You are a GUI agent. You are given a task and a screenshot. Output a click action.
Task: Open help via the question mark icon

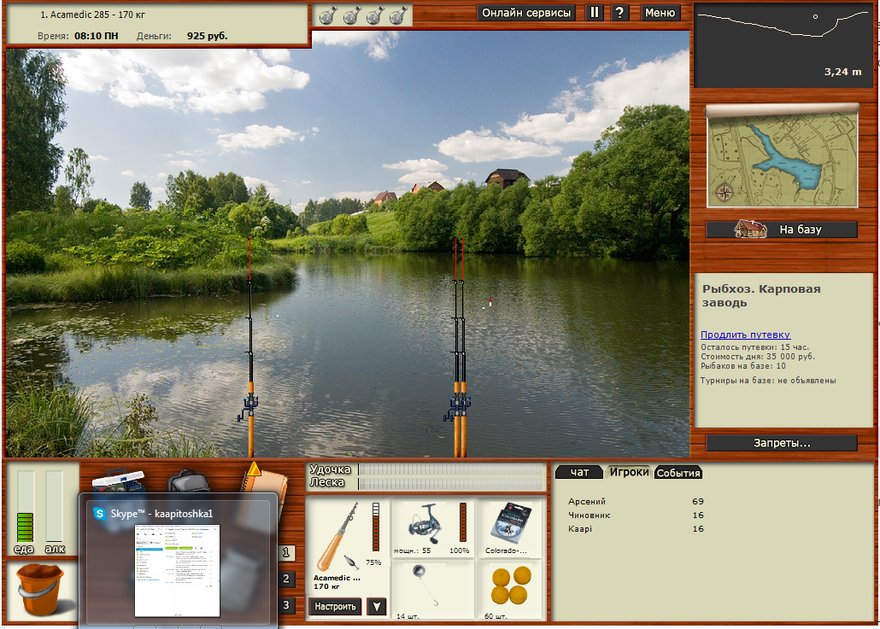click(620, 13)
